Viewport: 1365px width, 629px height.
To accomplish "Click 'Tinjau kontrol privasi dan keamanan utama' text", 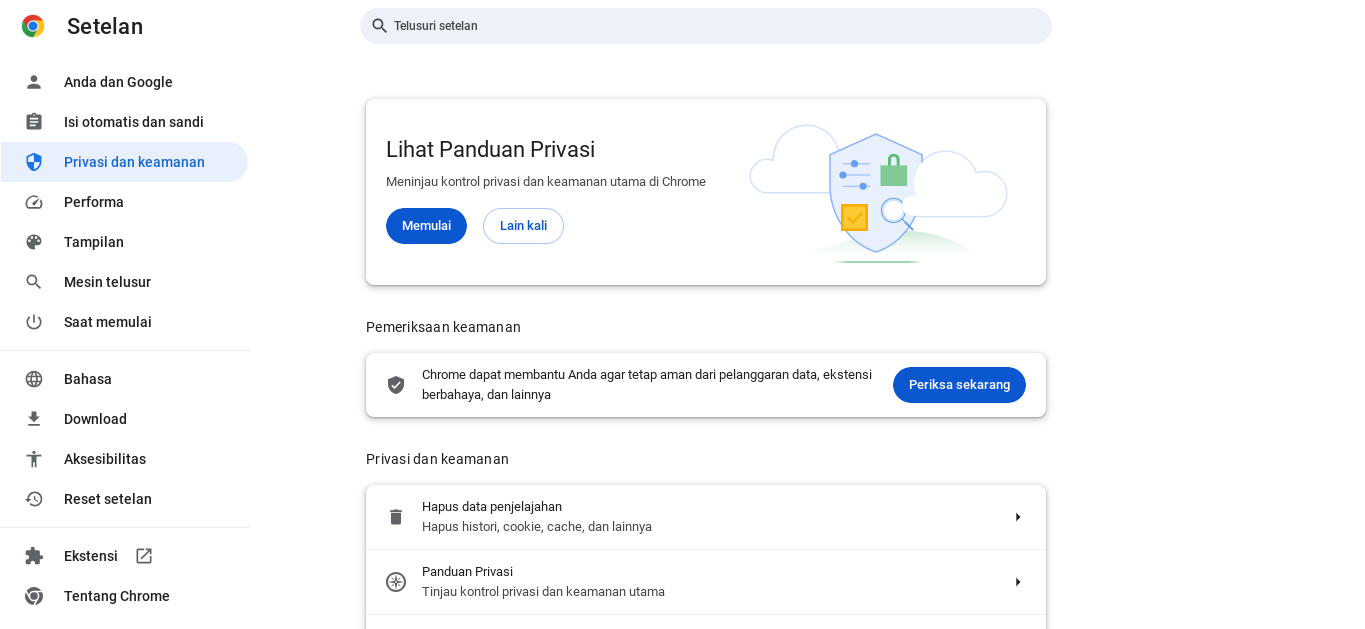I will pos(543,592).
